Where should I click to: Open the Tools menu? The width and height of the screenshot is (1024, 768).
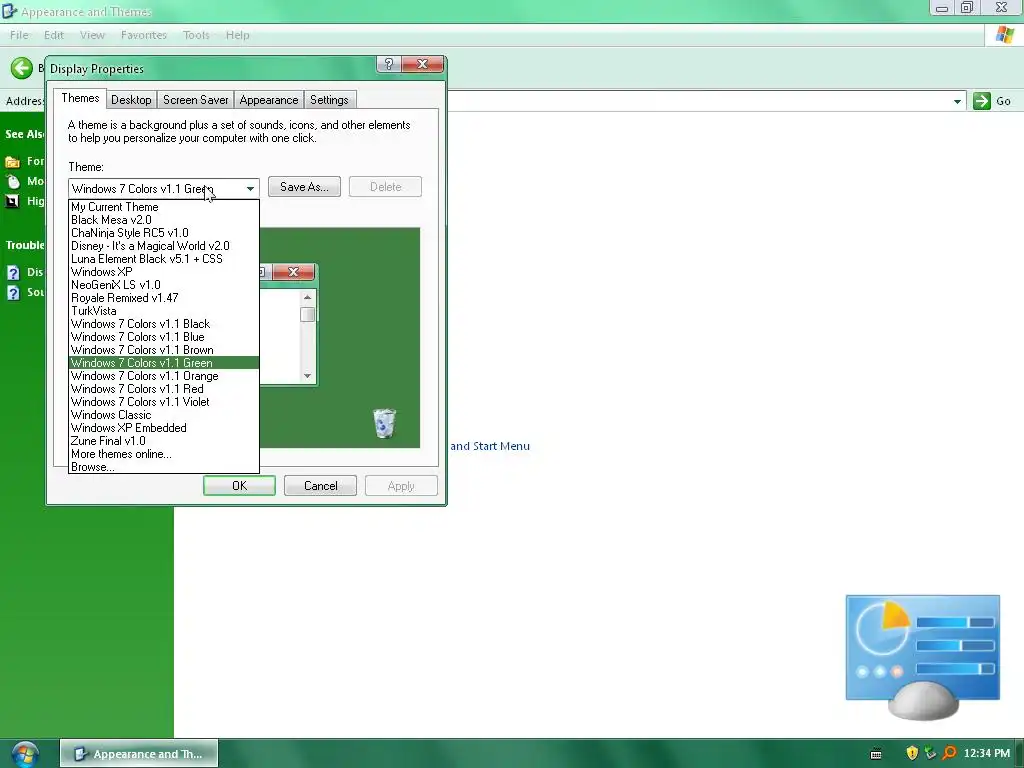coord(196,35)
